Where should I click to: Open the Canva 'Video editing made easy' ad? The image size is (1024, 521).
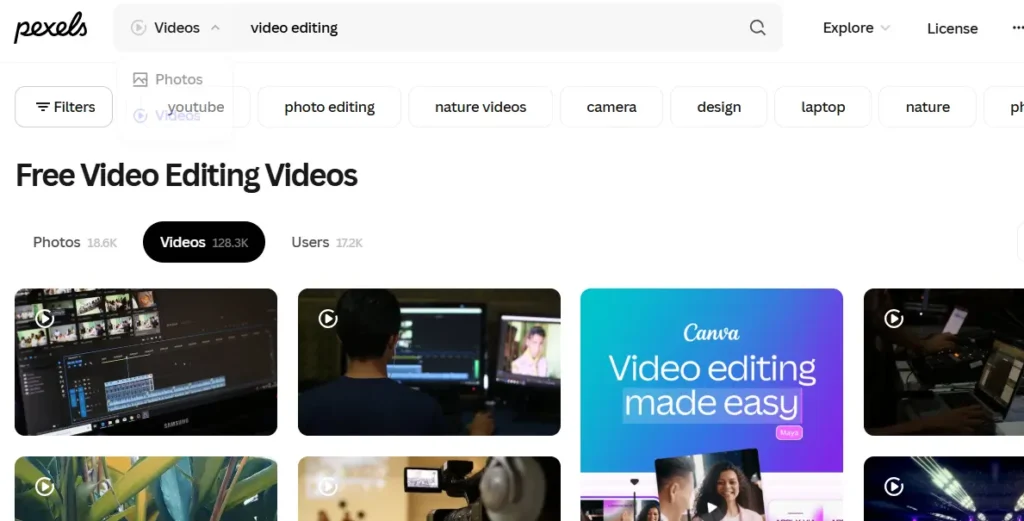pos(711,405)
